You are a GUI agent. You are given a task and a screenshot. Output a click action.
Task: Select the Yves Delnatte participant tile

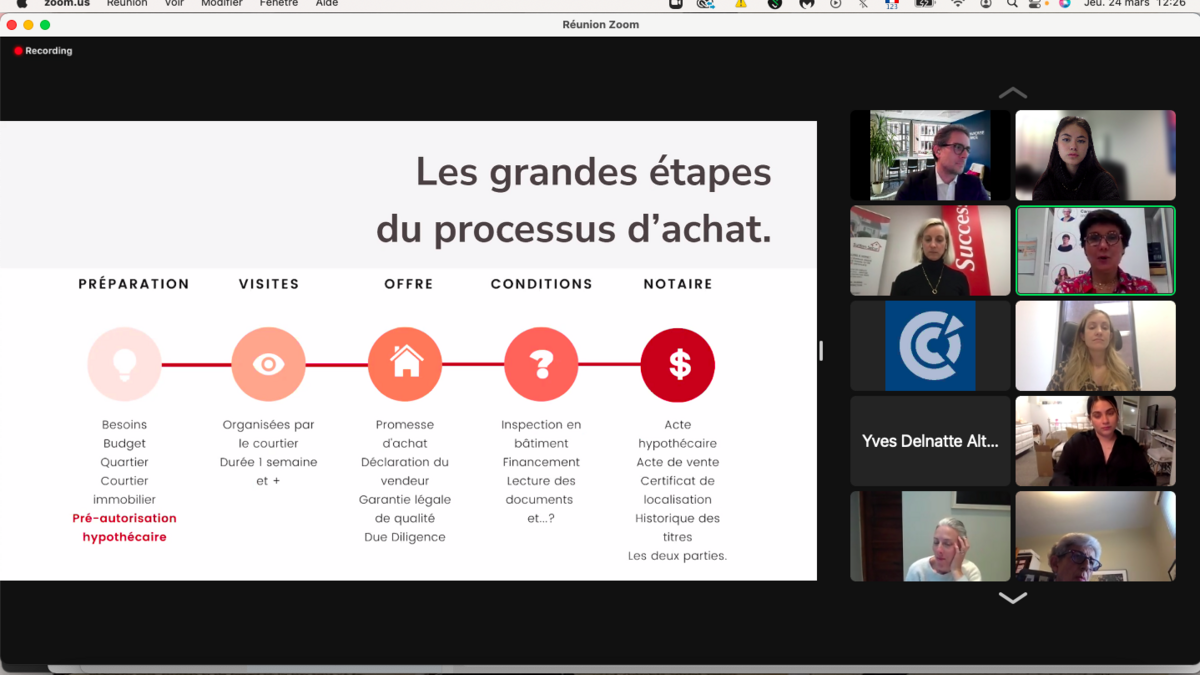pos(930,441)
